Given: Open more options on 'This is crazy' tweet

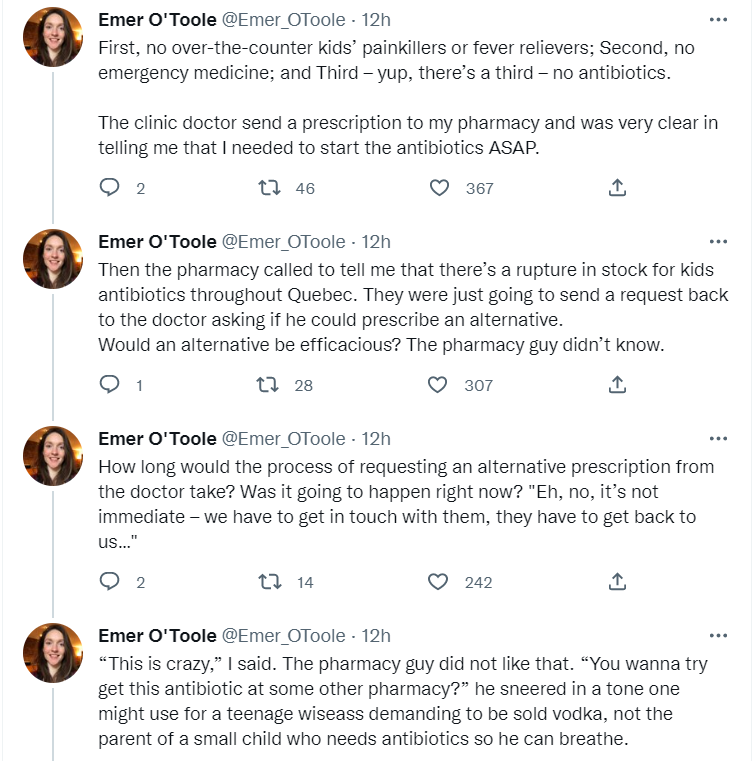Looking at the screenshot, I should [718, 635].
